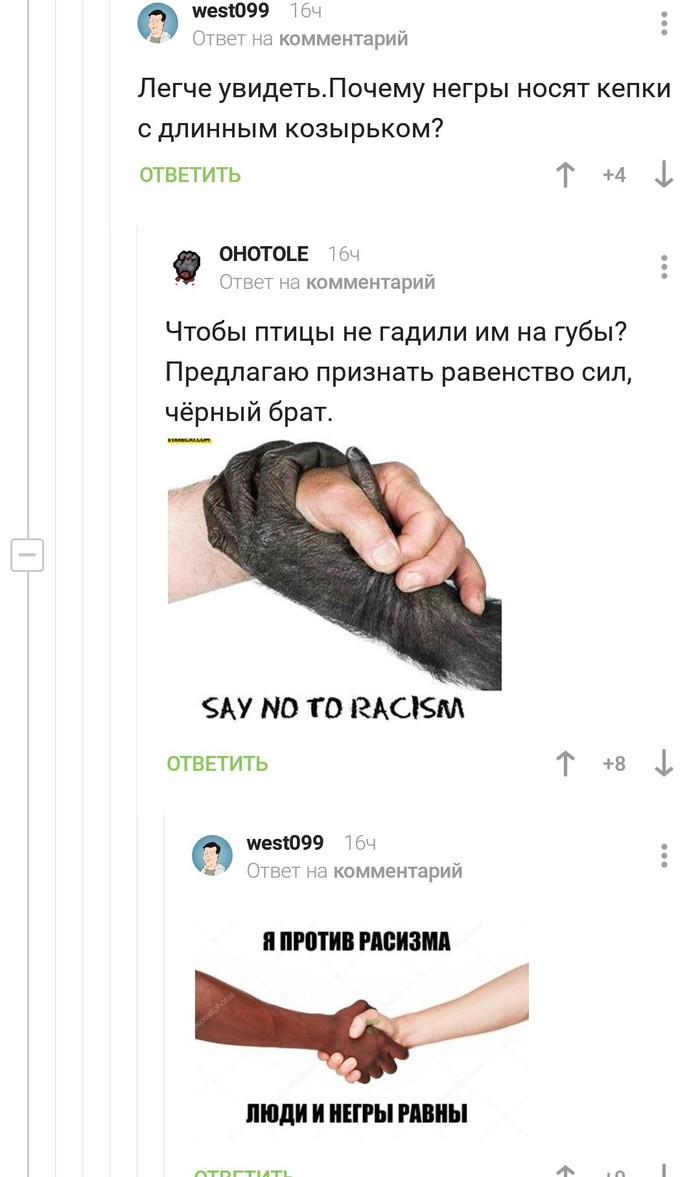Upvote the top west099 comment rated +4

pos(565,175)
